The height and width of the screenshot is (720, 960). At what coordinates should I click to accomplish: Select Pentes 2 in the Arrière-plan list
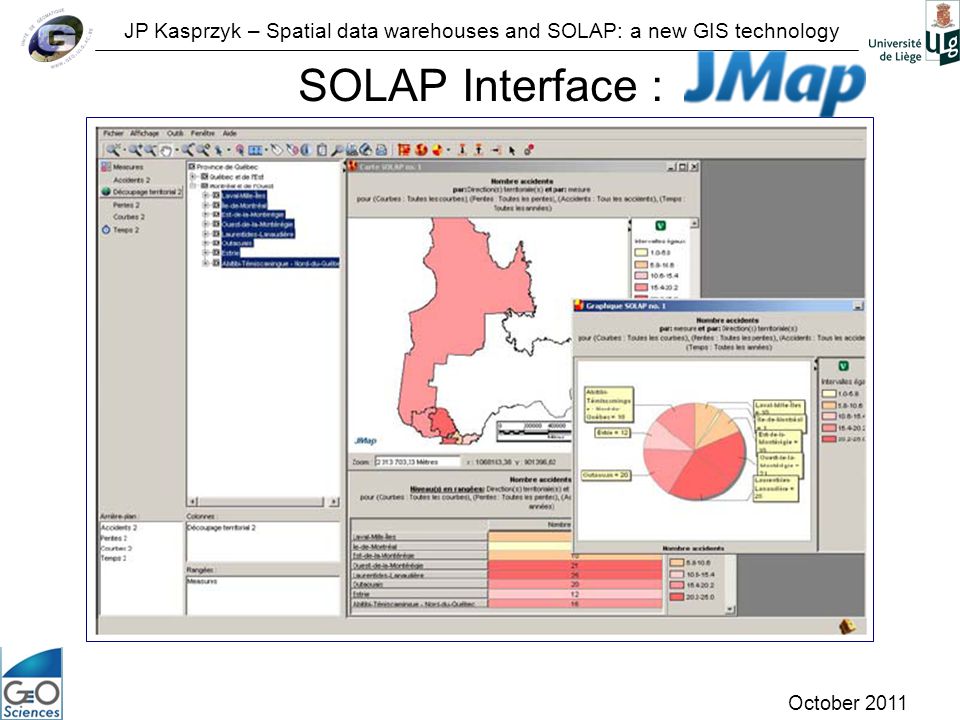pos(114,538)
